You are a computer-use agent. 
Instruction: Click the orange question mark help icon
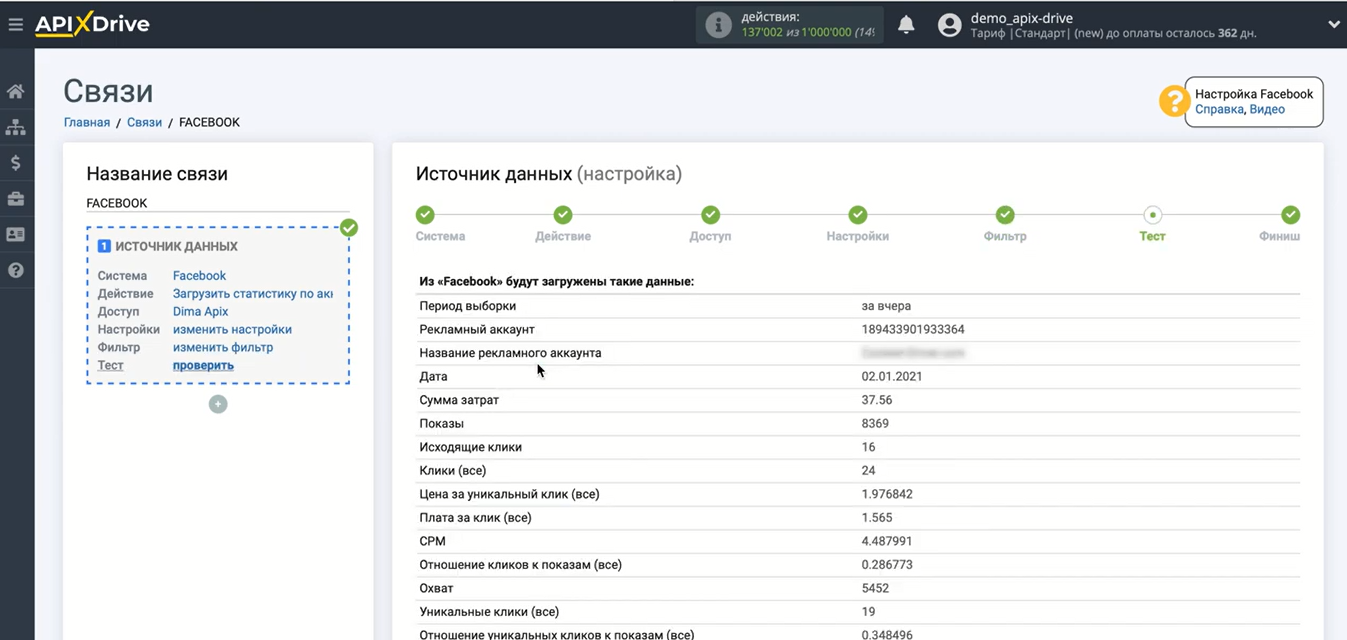coord(1173,101)
